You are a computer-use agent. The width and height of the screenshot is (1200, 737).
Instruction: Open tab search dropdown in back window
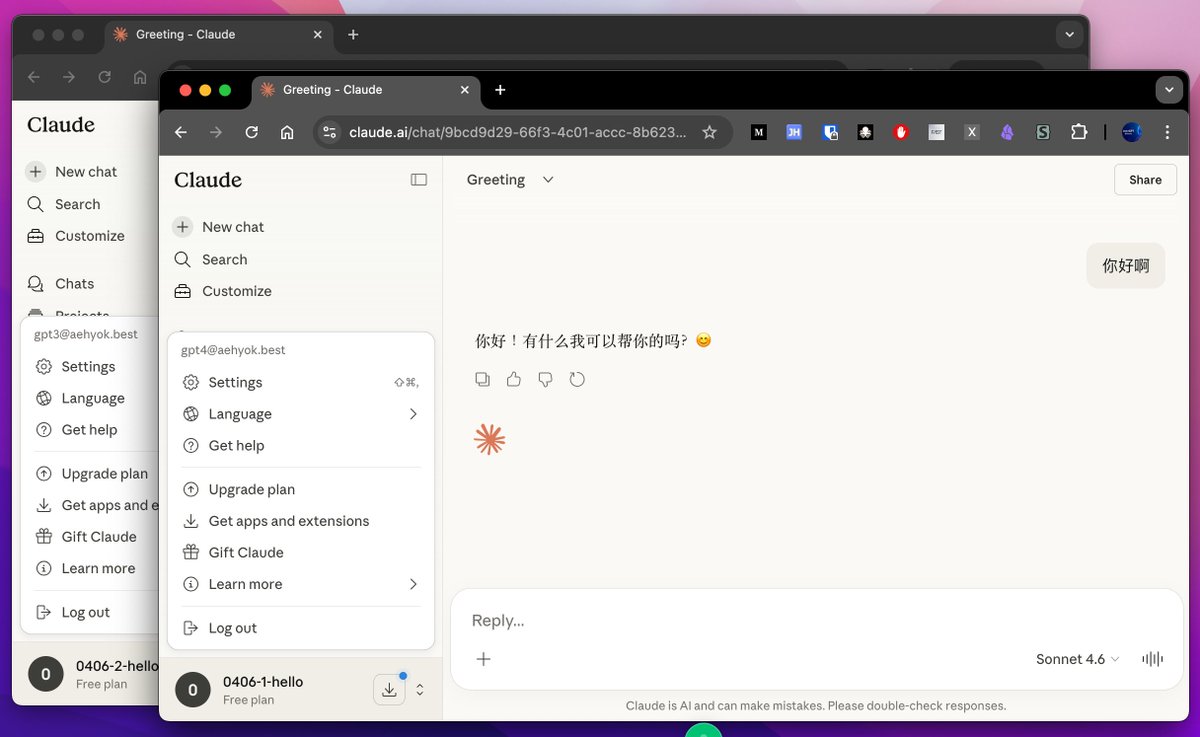(x=1070, y=34)
